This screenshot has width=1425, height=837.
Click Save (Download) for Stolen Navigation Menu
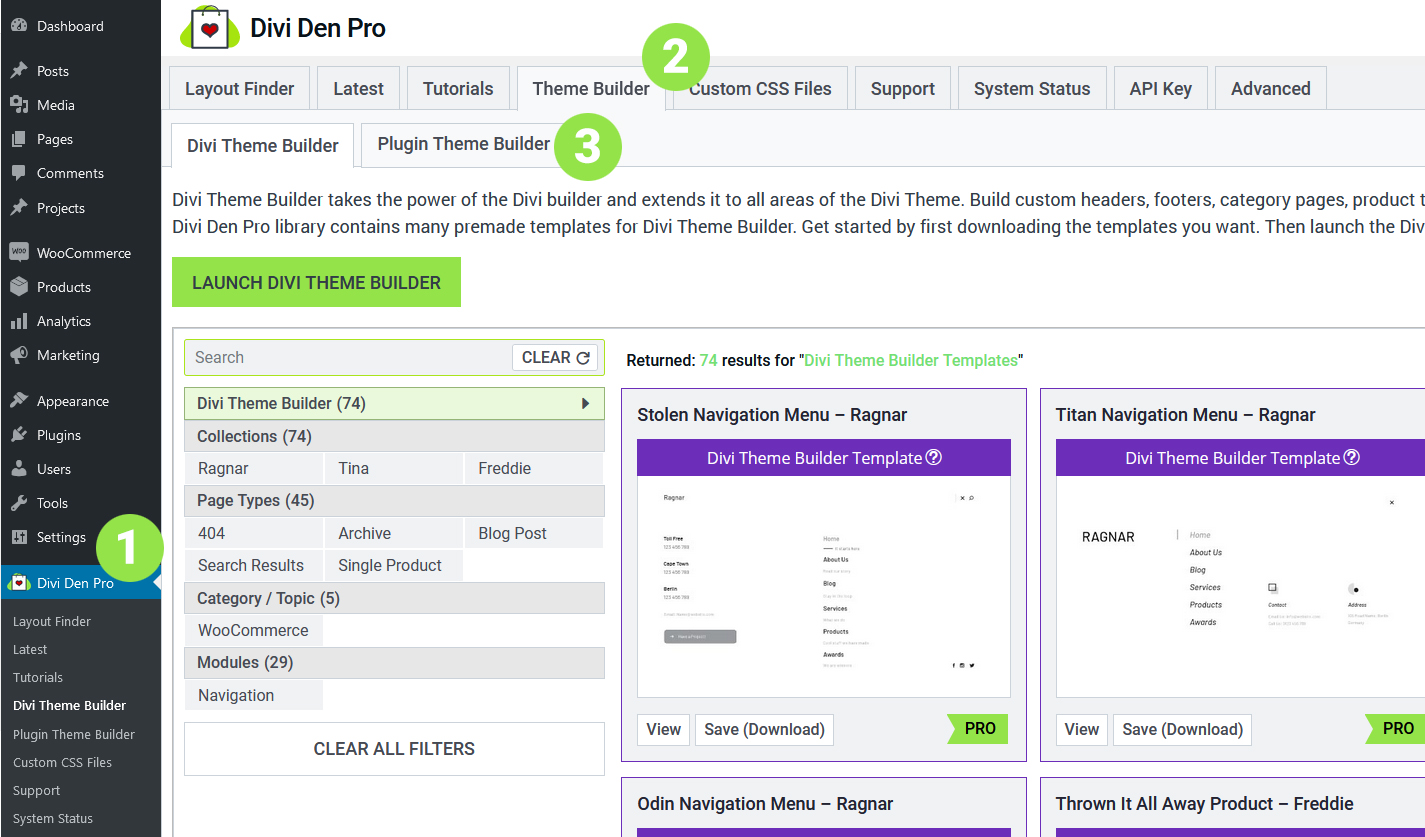(764, 729)
